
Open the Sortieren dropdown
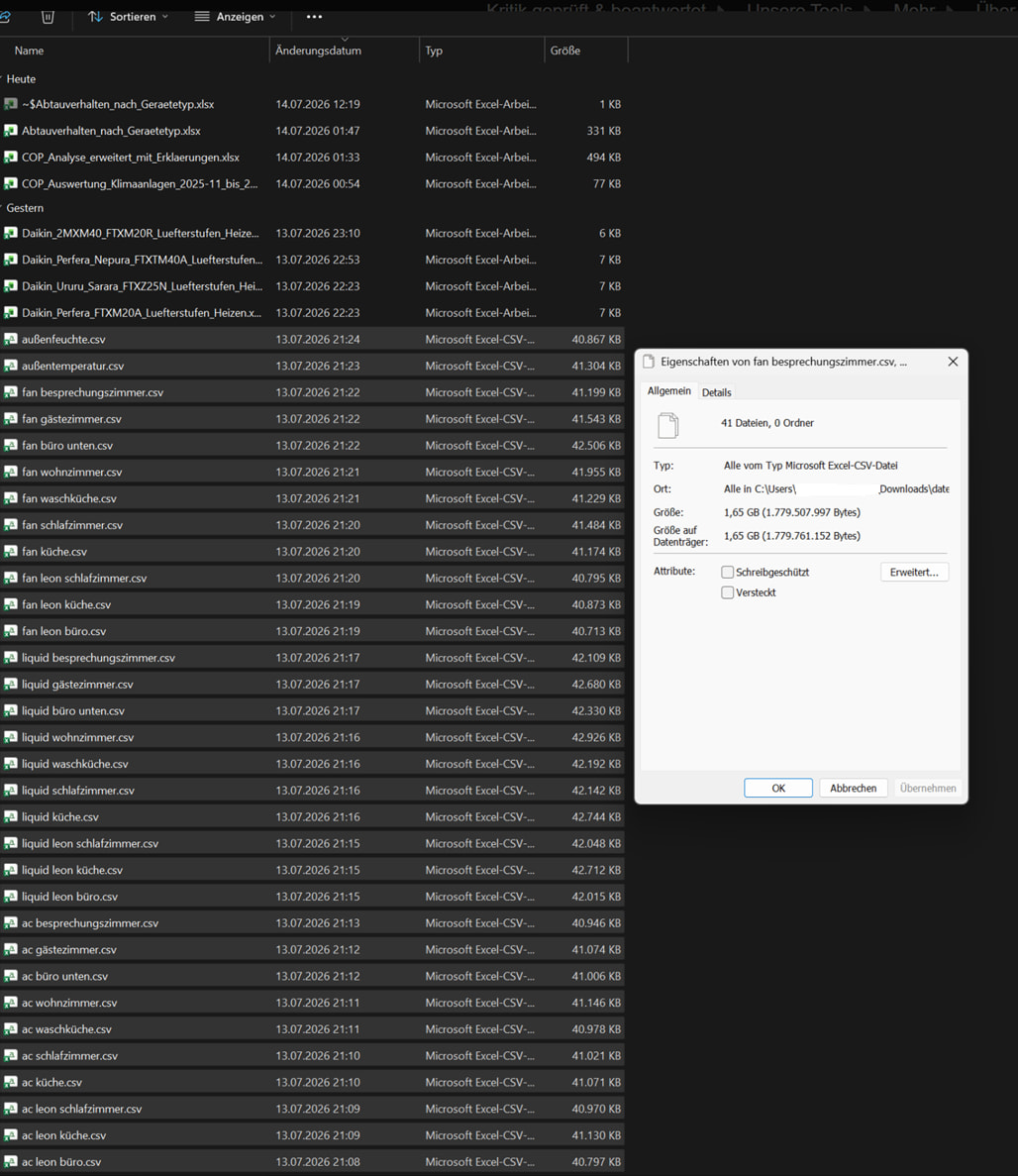[x=128, y=17]
